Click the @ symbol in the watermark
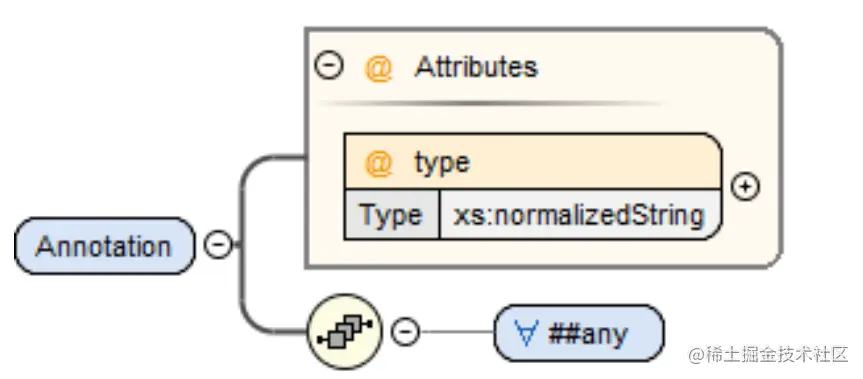 point(698,355)
